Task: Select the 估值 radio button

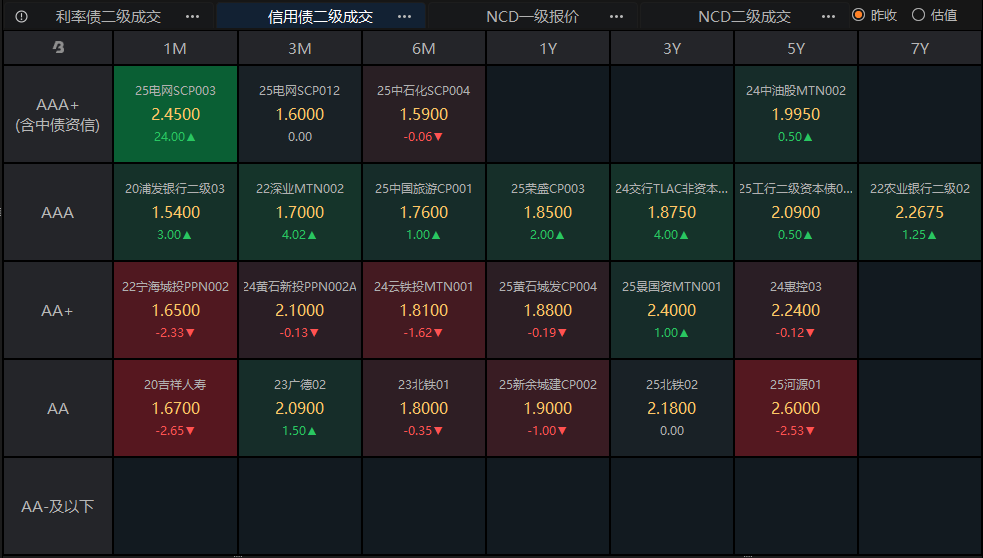Action: tap(918, 14)
